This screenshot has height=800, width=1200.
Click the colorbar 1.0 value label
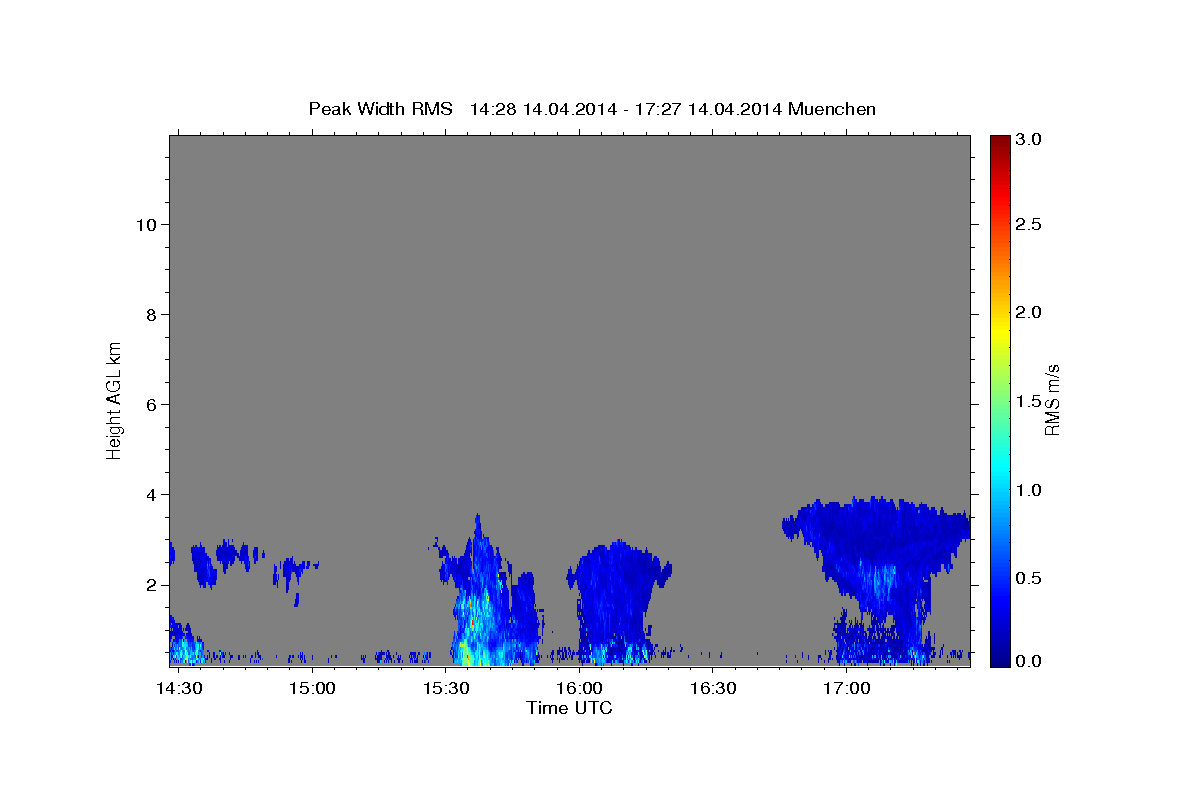point(1029,490)
